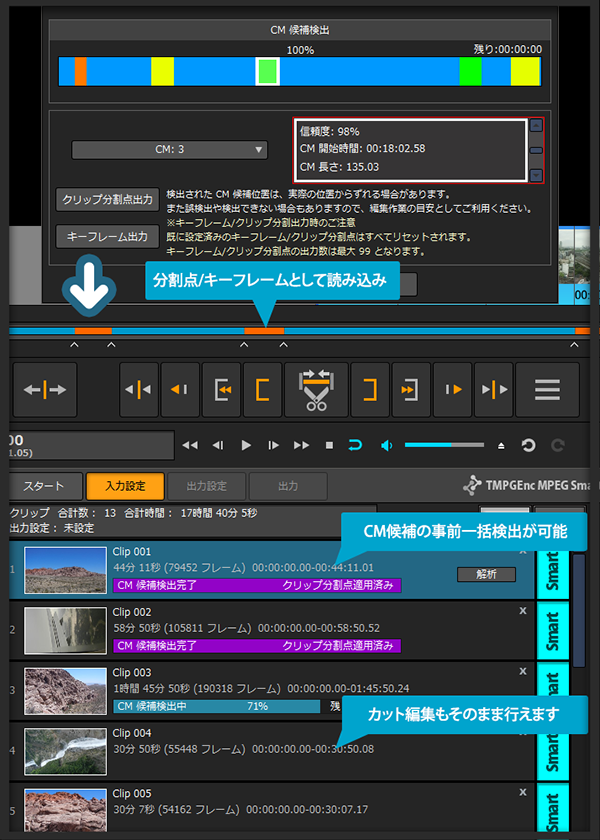Click first caret marker under timeline
The image size is (600, 840).
[x=74, y=344]
